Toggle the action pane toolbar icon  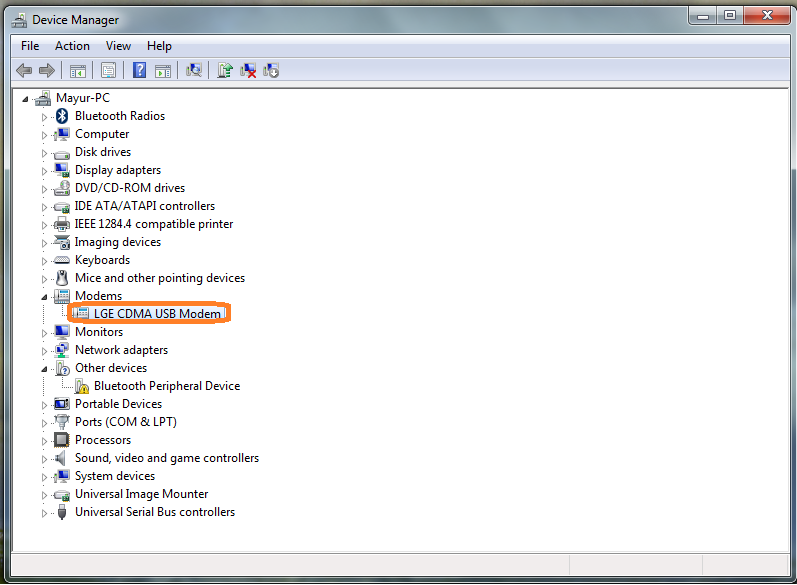point(163,71)
